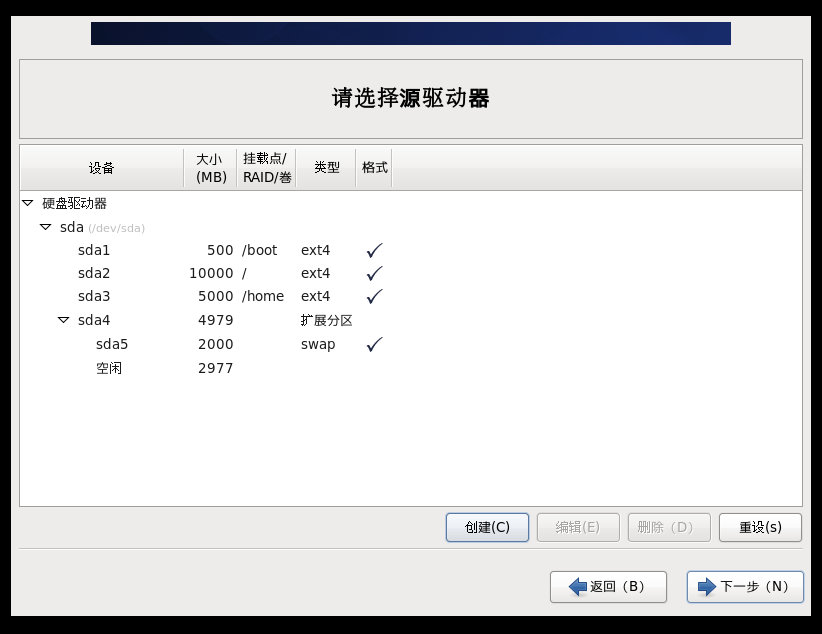
Task: Collapse the sda disk node
Action: click(x=46, y=227)
